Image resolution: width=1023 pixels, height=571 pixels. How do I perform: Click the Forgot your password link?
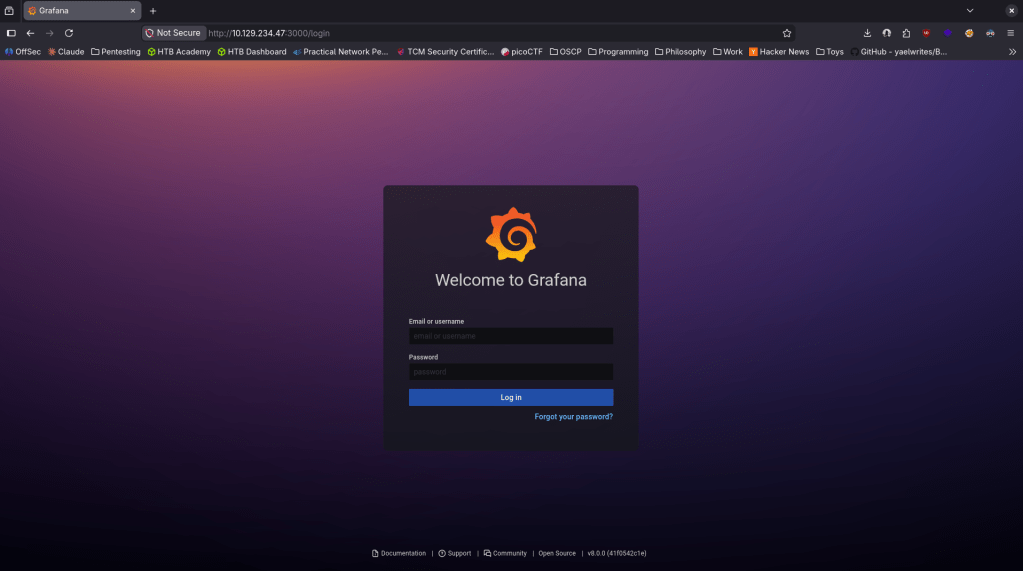coord(573,417)
